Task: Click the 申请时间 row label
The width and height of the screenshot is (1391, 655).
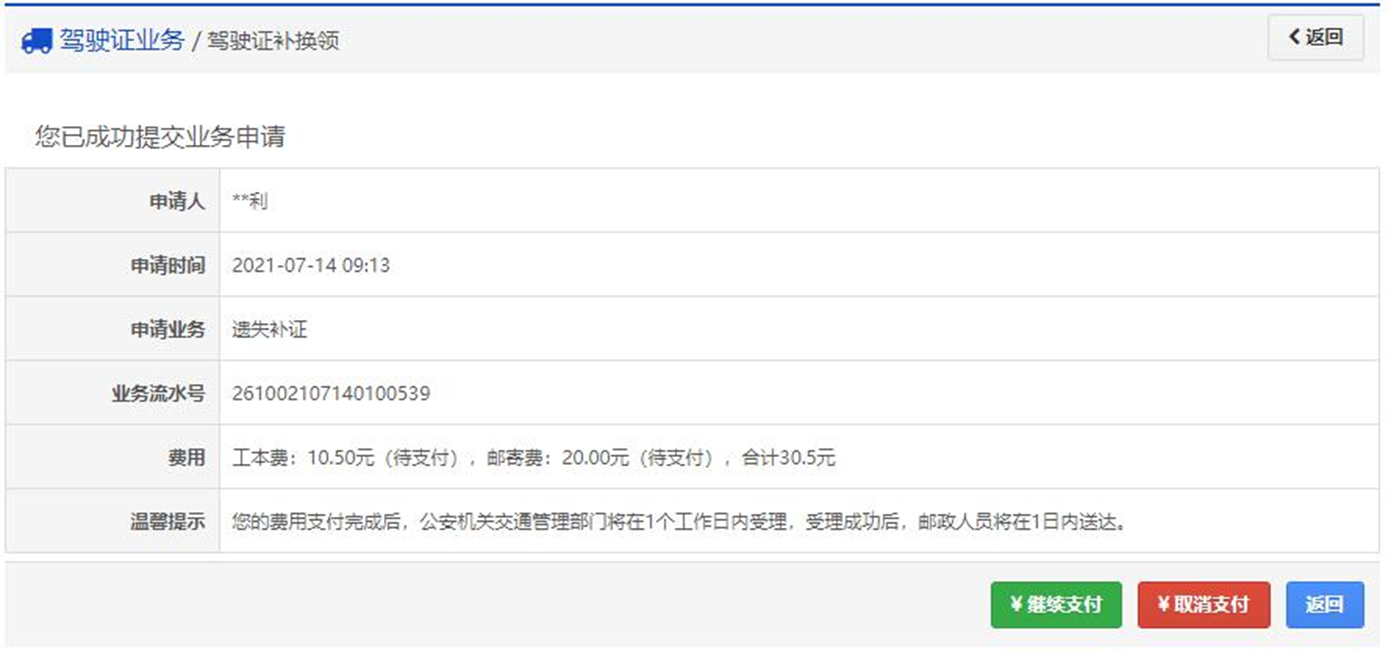Action: [x=168, y=265]
